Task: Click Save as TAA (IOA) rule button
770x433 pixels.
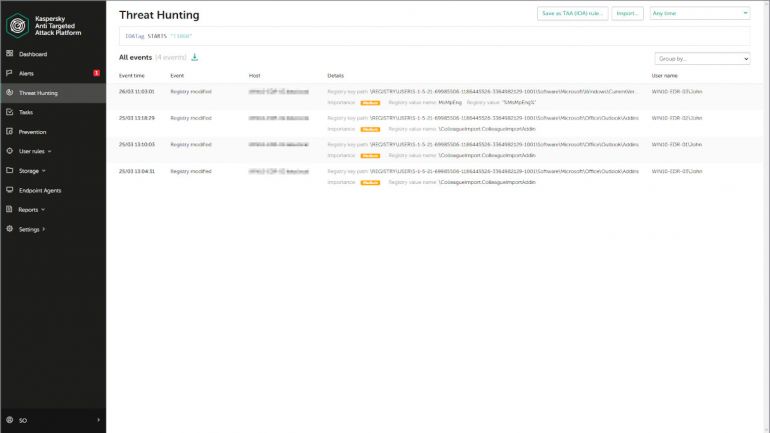Action: pyautogui.click(x=572, y=14)
